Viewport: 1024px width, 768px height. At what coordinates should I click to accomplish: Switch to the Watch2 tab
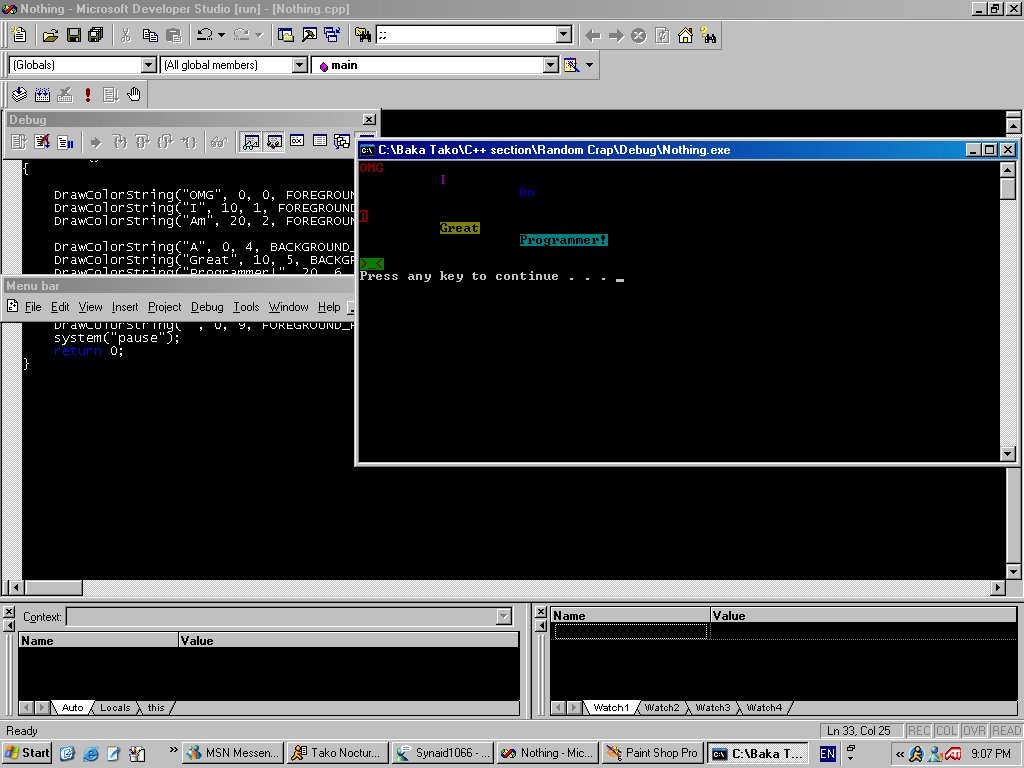(x=661, y=707)
